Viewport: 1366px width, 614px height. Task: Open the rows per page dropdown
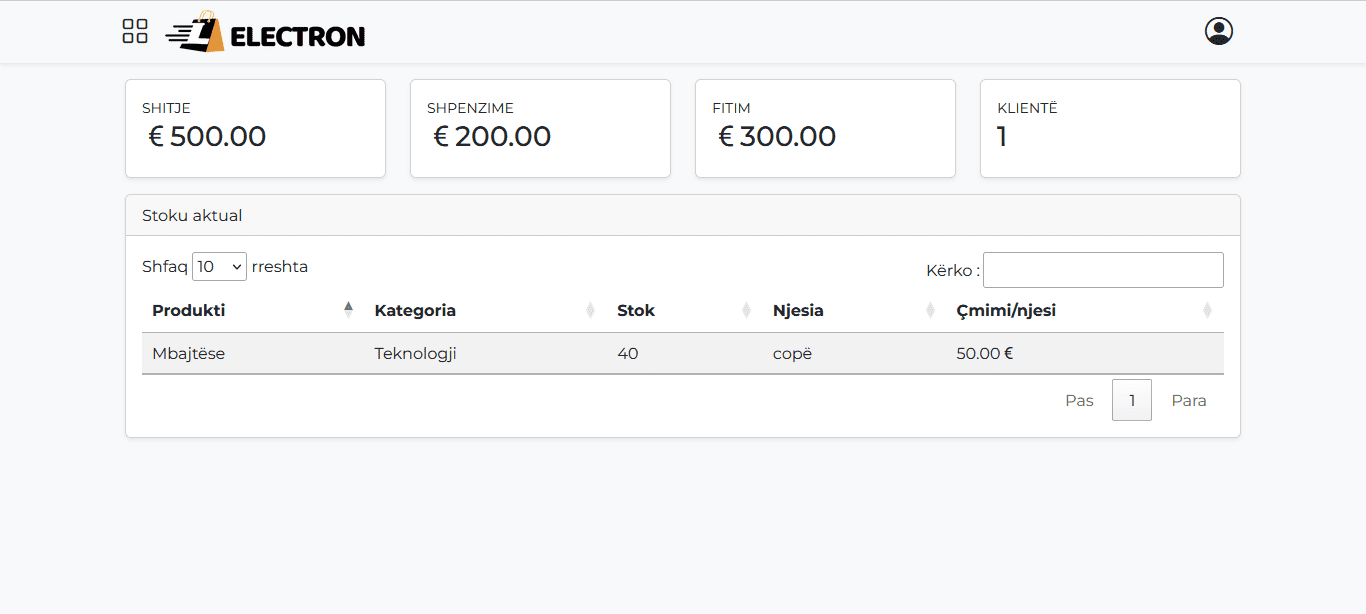click(x=219, y=267)
